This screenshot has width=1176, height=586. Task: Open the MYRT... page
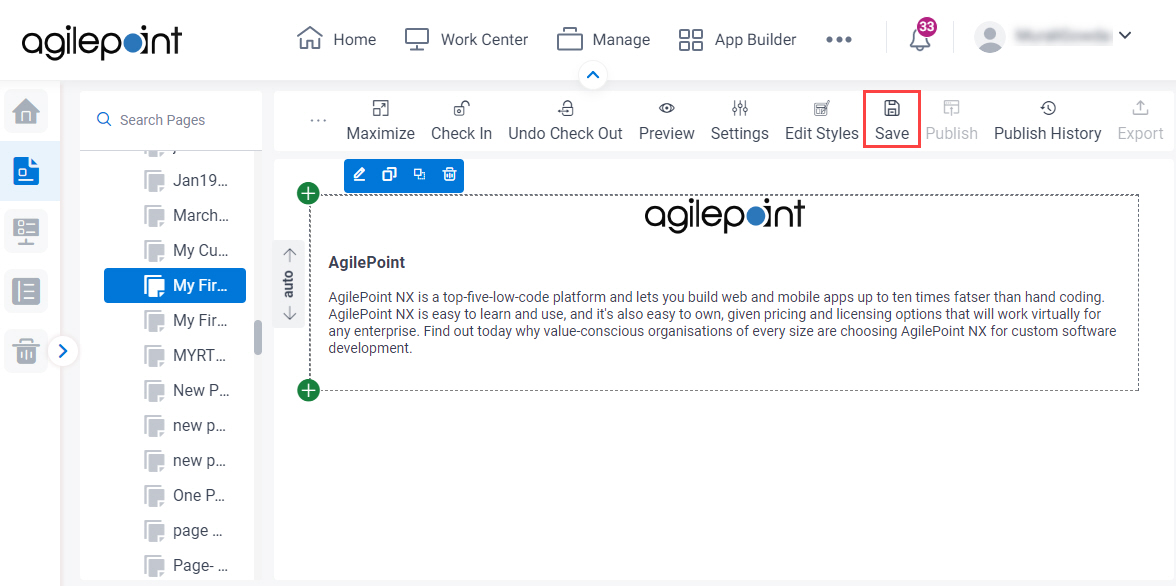[x=187, y=356]
